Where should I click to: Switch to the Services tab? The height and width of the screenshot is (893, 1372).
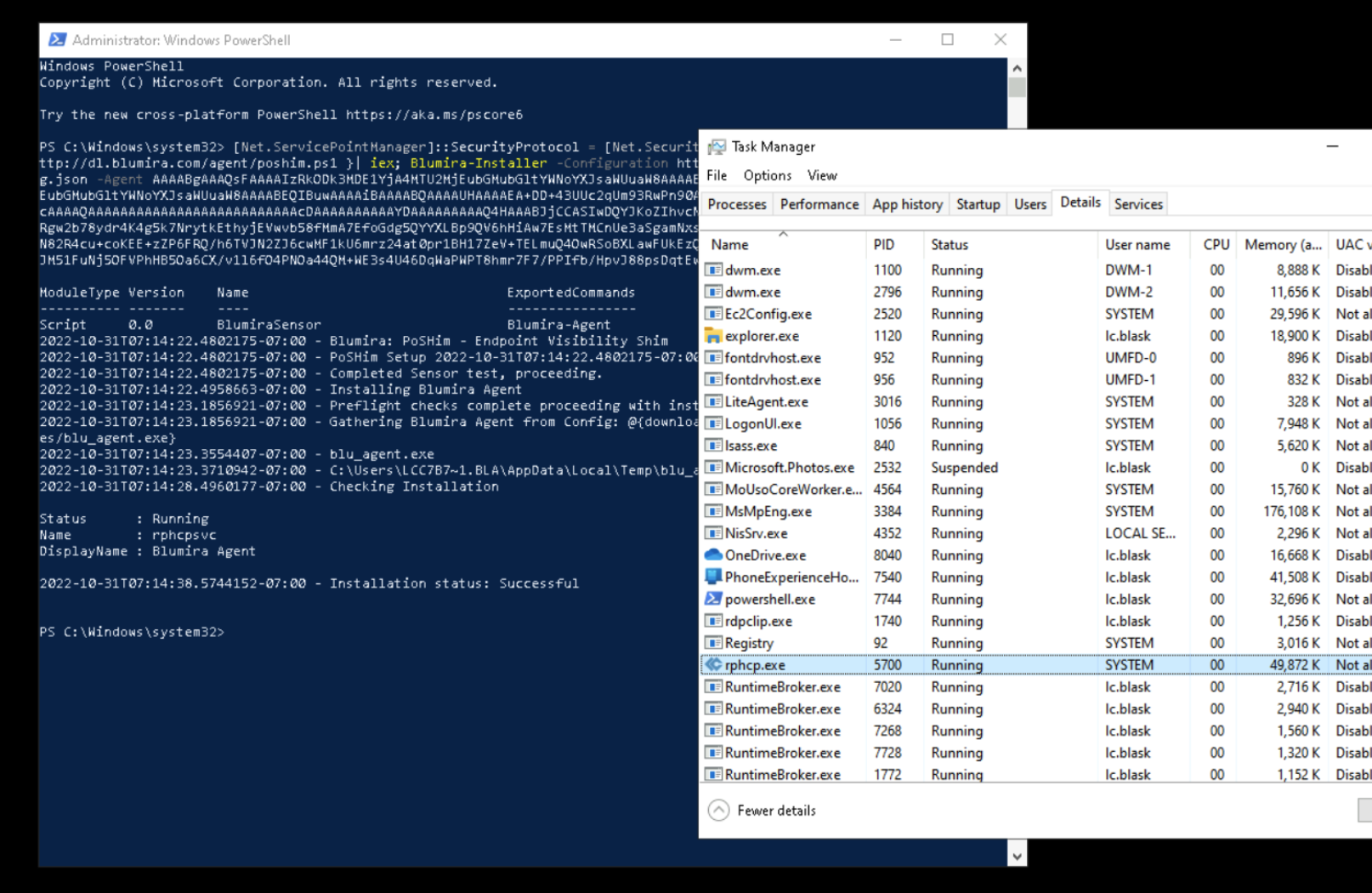(1138, 204)
